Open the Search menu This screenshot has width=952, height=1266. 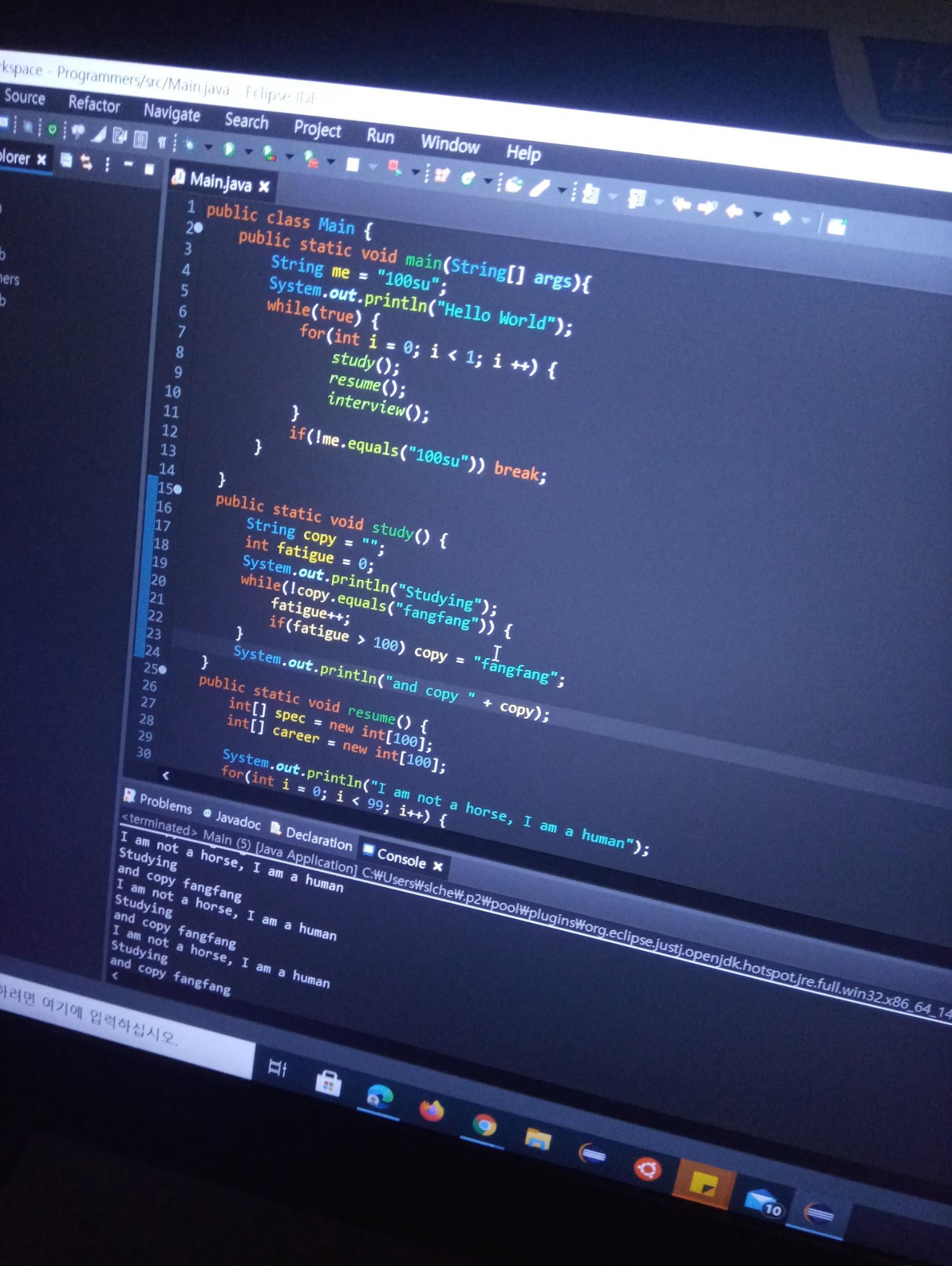(x=246, y=120)
